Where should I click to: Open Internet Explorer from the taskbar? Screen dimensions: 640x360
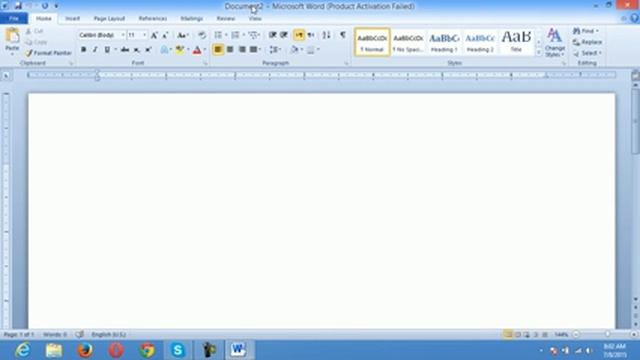[22, 350]
